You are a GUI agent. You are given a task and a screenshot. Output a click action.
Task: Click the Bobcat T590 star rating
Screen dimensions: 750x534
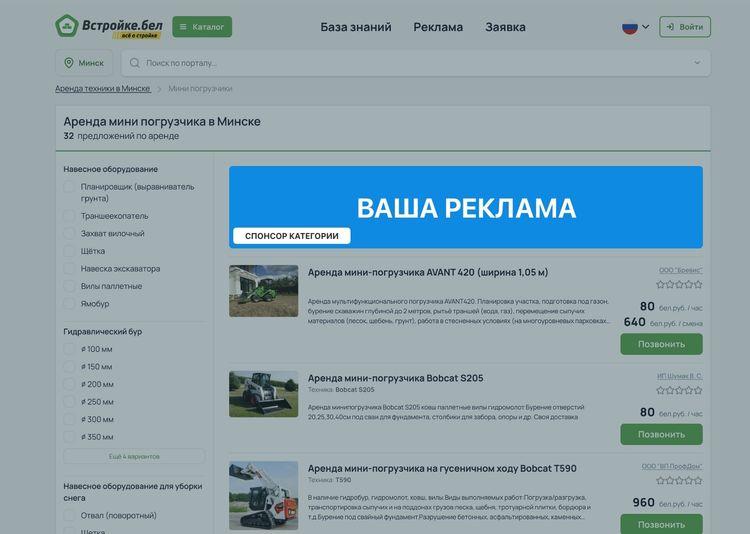pos(679,480)
